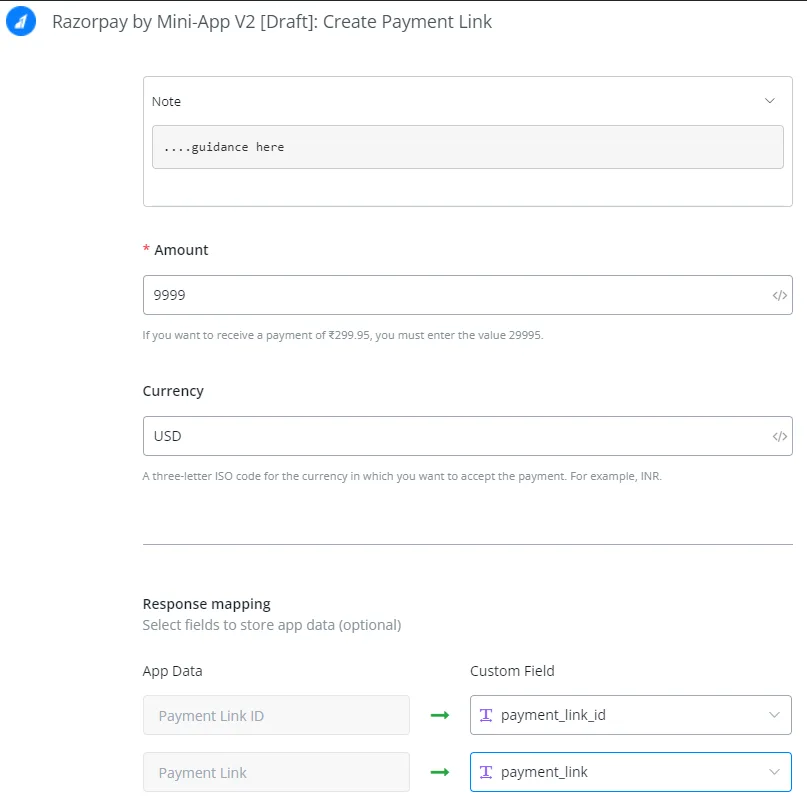Open code variable picker in Amount field
The width and height of the screenshot is (807, 804).
pos(779,295)
